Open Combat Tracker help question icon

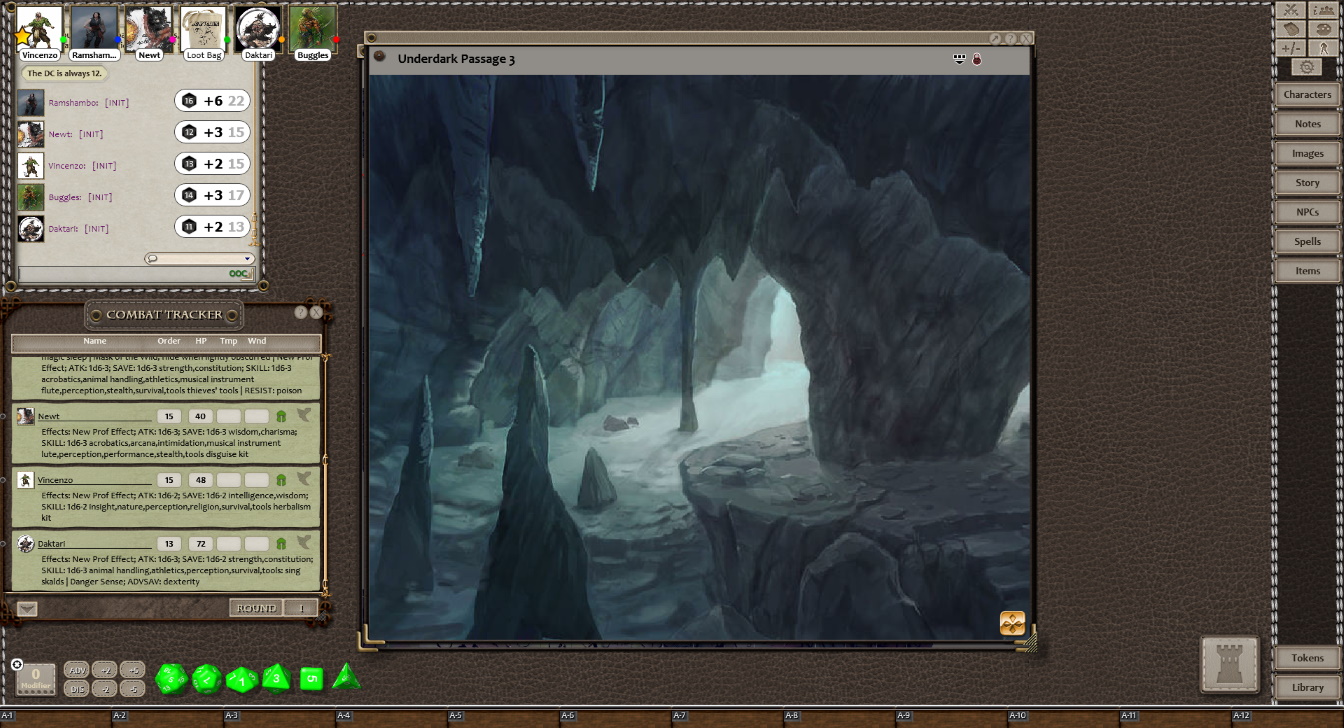coord(301,312)
